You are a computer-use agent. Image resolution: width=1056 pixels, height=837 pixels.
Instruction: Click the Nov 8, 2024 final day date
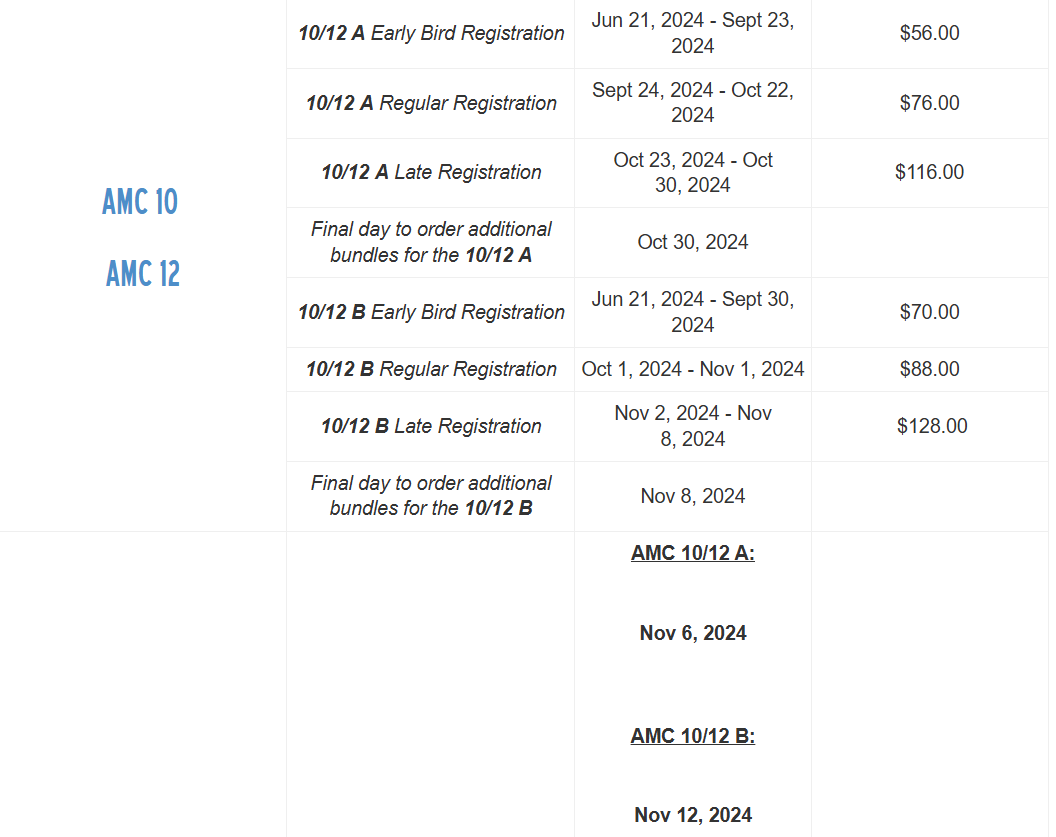pyautogui.click(x=692, y=496)
